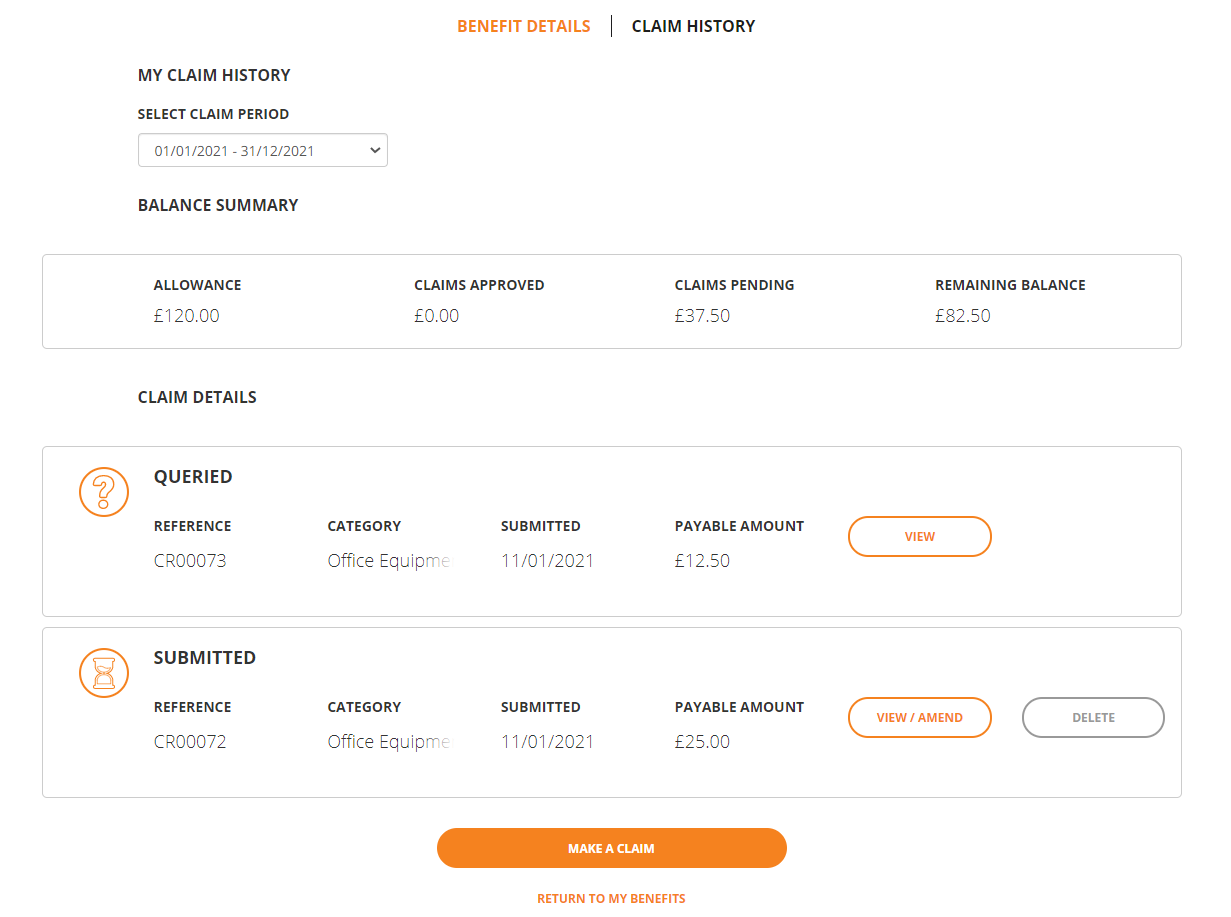
Task: Delete the submitted claim CR00072
Action: click(x=1093, y=718)
